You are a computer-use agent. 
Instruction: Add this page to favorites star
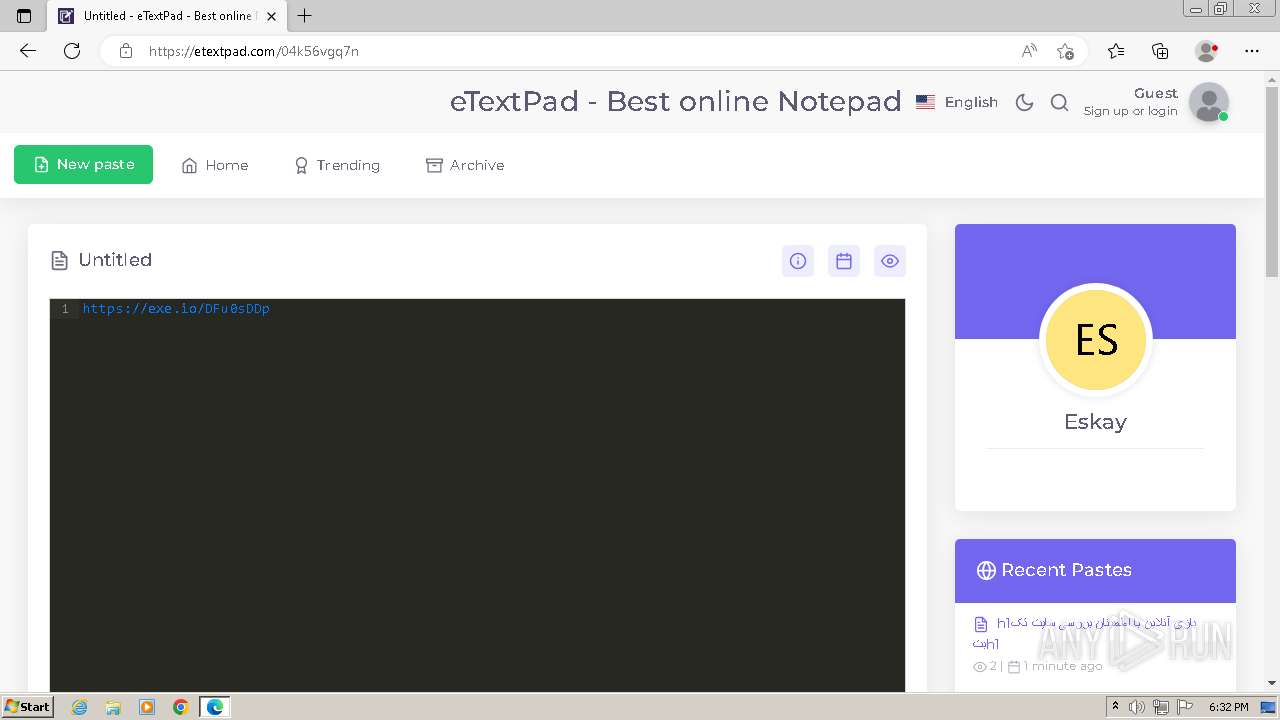1065,51
